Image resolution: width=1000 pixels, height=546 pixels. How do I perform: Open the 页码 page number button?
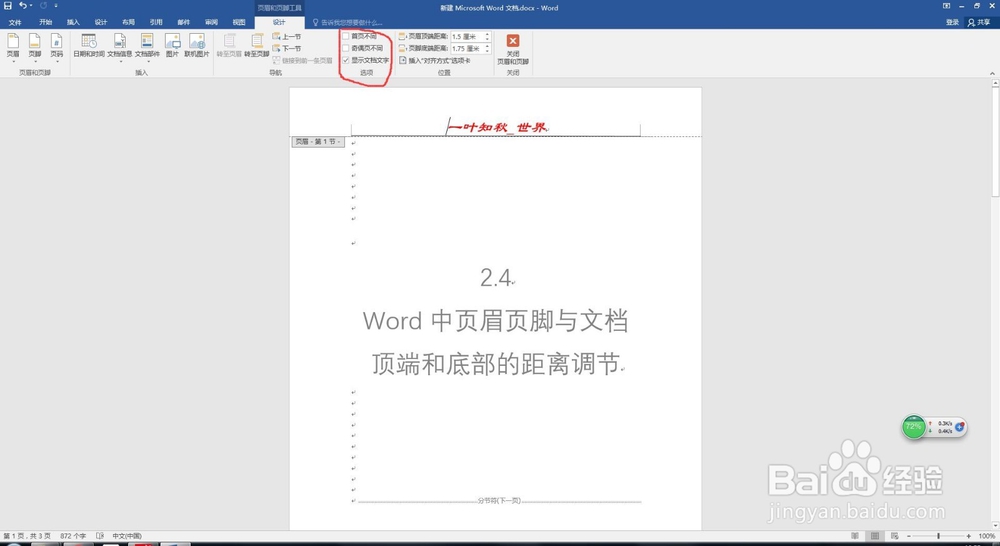point(57,46)
